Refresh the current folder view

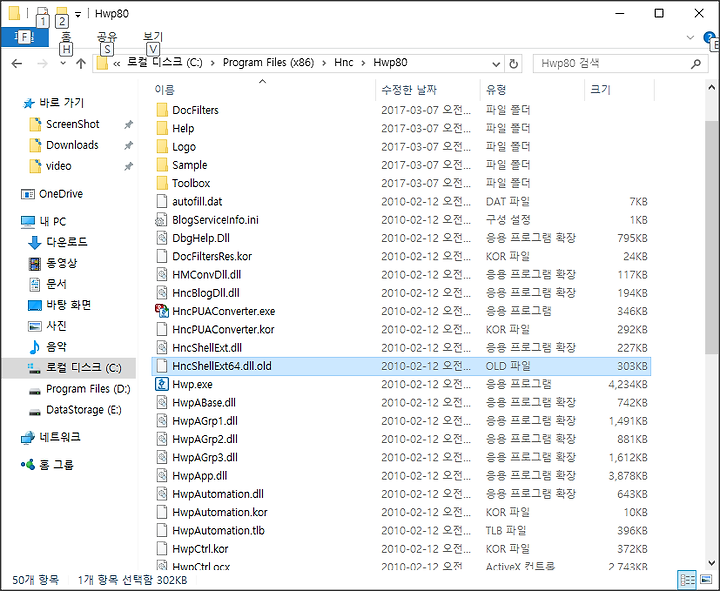pos(514,63)
